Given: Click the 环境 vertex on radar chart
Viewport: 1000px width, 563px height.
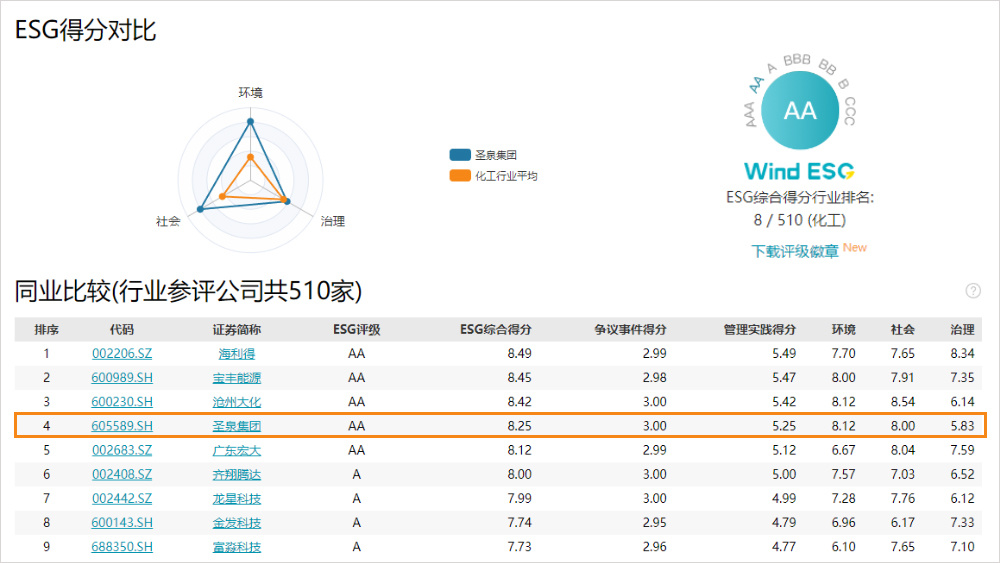Looking at the screenshot, I should 250,122.
